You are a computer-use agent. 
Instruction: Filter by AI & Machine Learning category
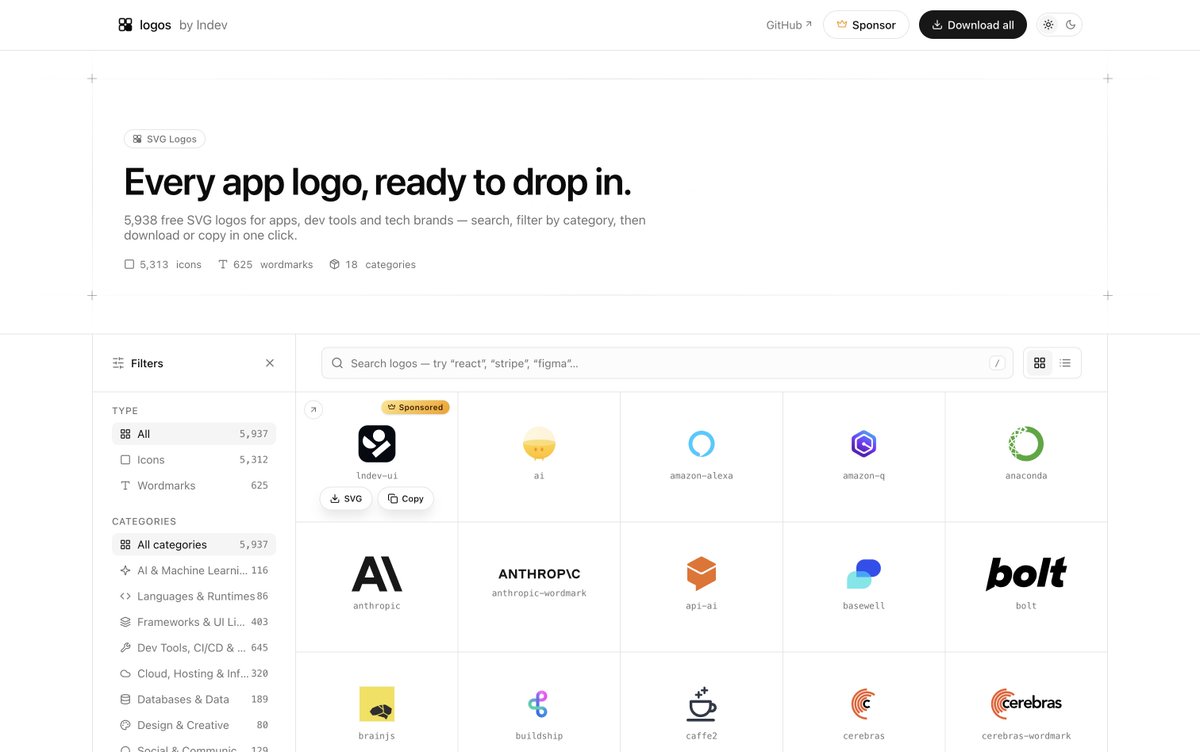tap(194, 571)
